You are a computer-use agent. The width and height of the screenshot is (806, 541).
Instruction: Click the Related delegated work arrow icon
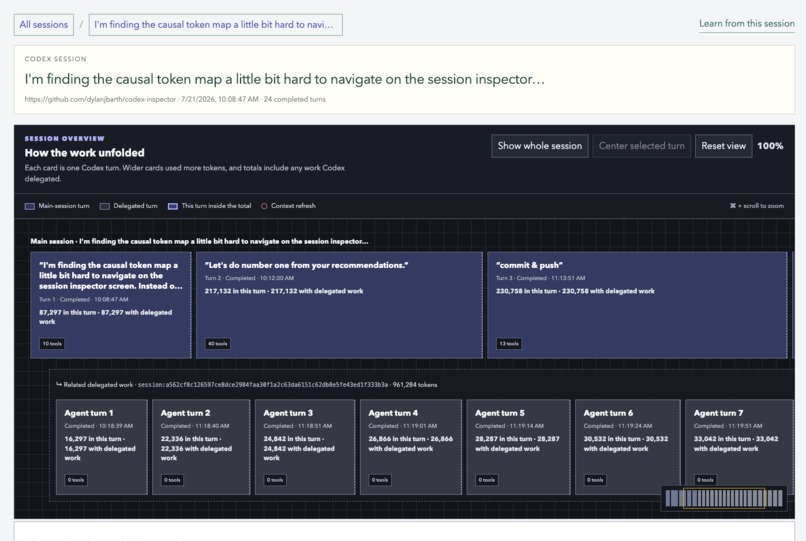click(59, 384)
